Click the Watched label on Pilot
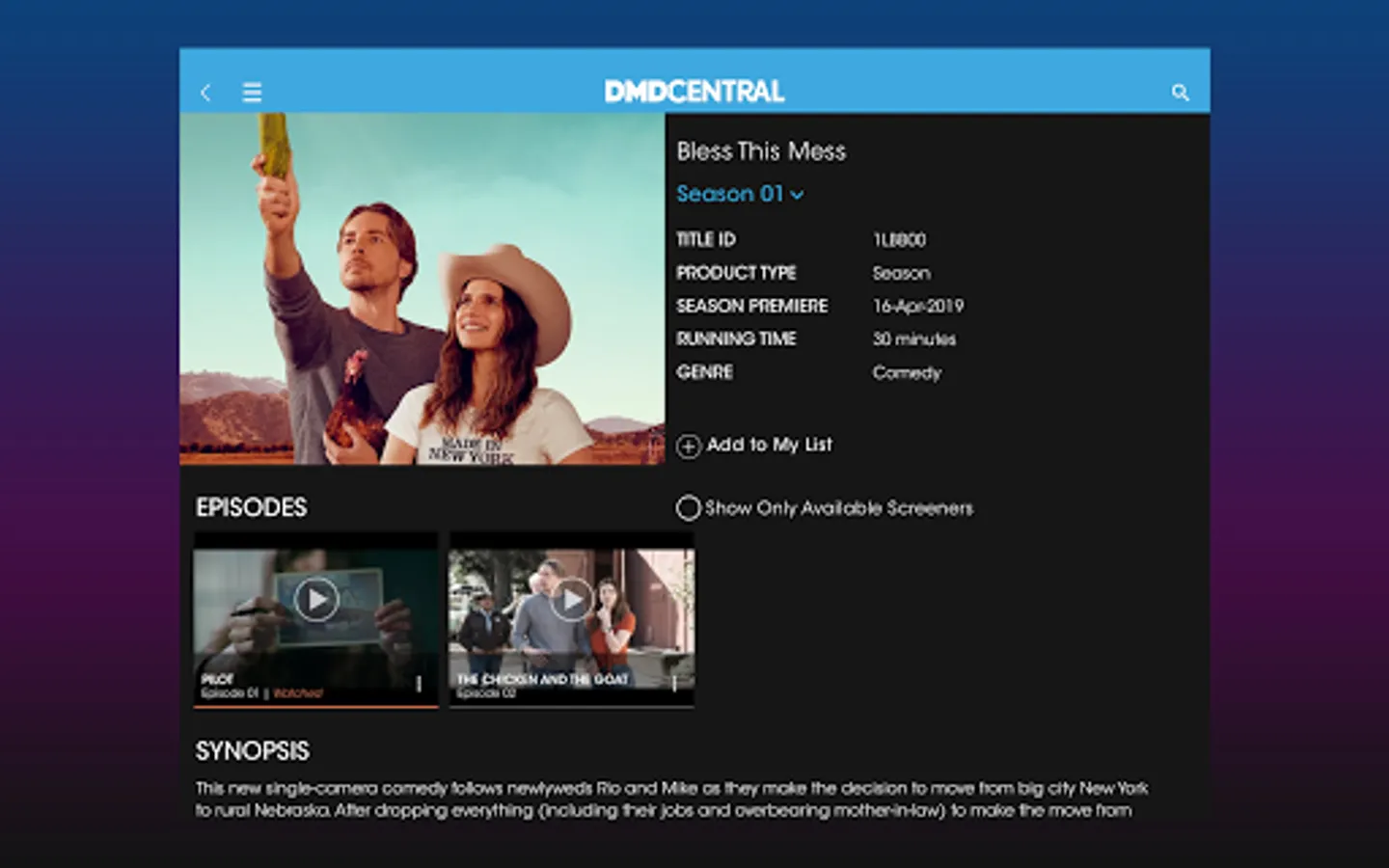This screenshot has width=1389, height=868. coord(298,693)
